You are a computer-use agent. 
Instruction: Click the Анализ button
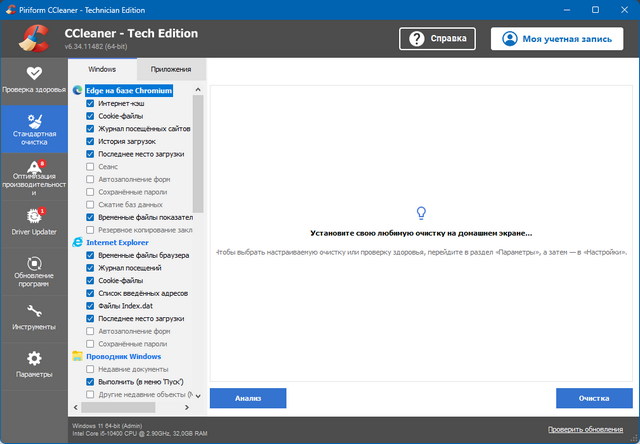point(247,398)
